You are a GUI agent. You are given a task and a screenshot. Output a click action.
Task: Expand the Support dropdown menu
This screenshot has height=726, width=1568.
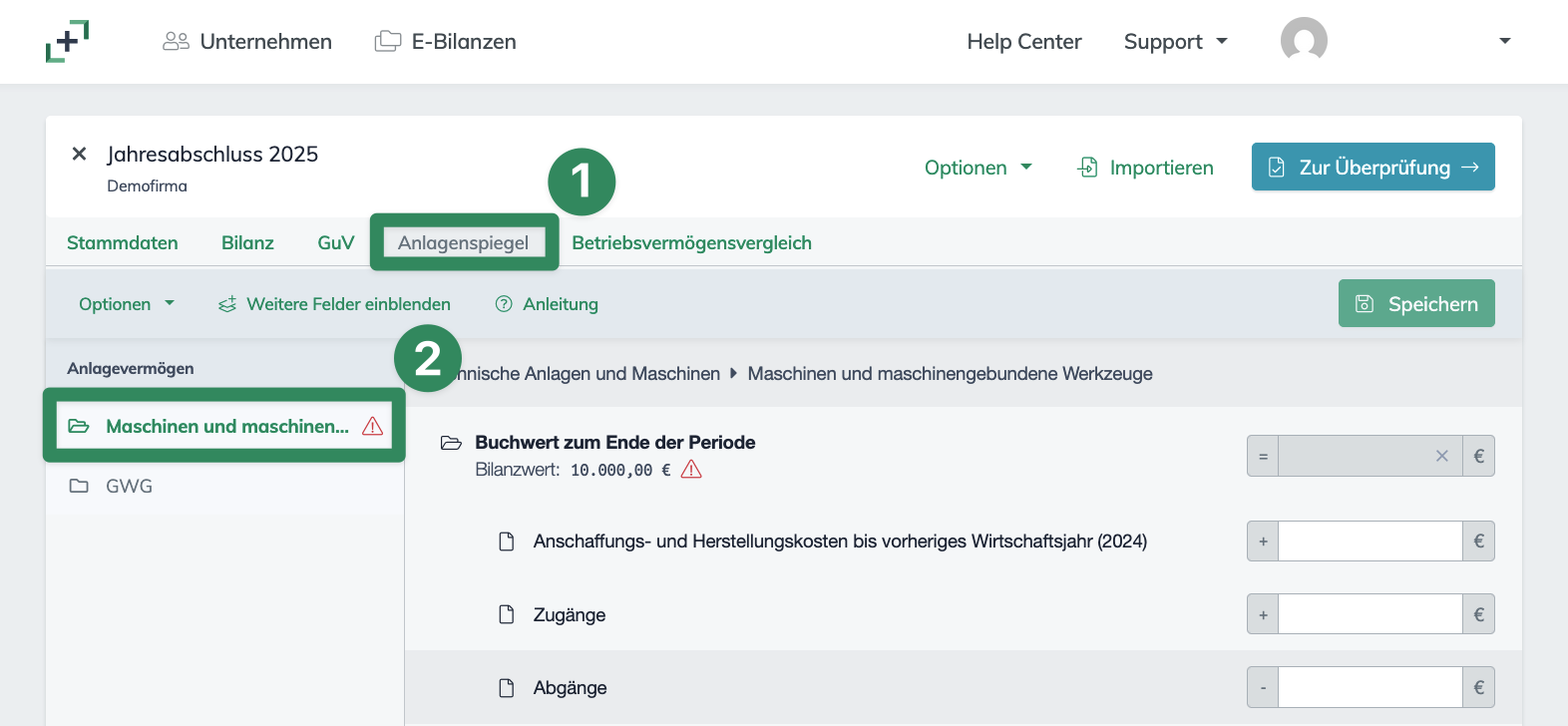point(1175,42)
